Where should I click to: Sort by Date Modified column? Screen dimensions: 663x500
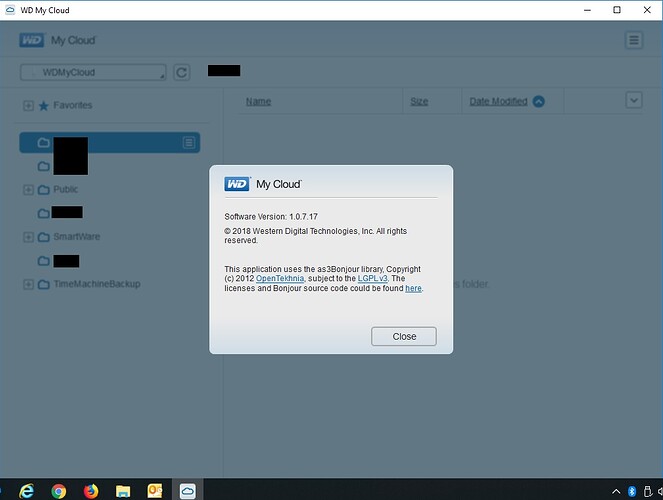pos(498,101)
